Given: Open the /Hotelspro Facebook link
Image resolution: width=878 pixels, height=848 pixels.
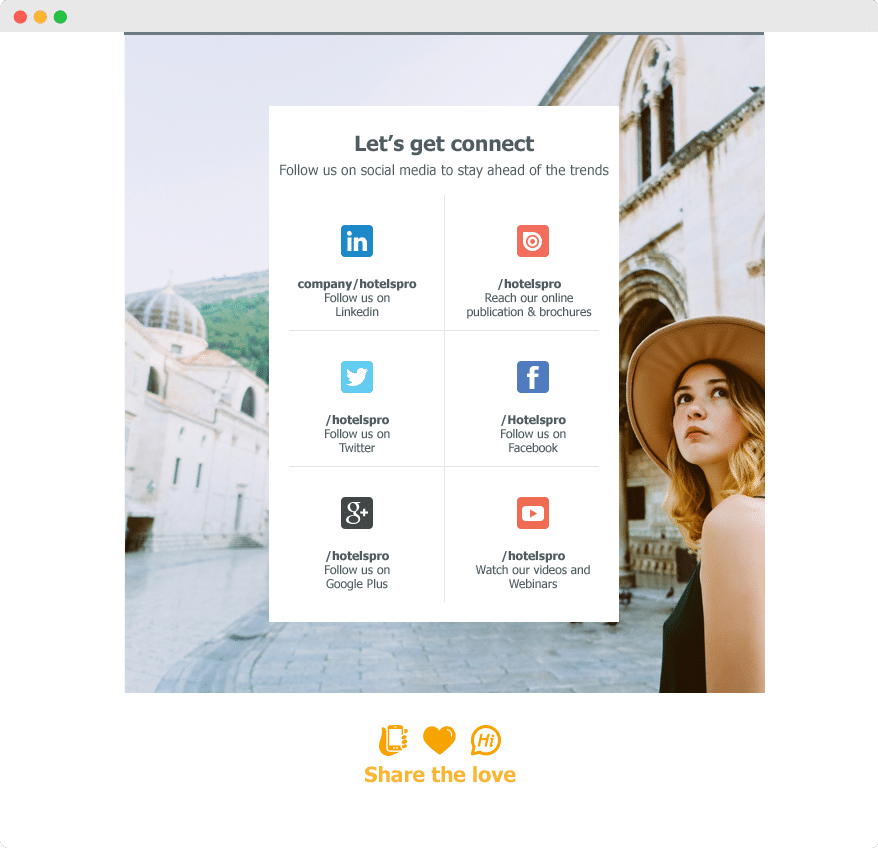Looking at the screenshot, I should [533, 420].
